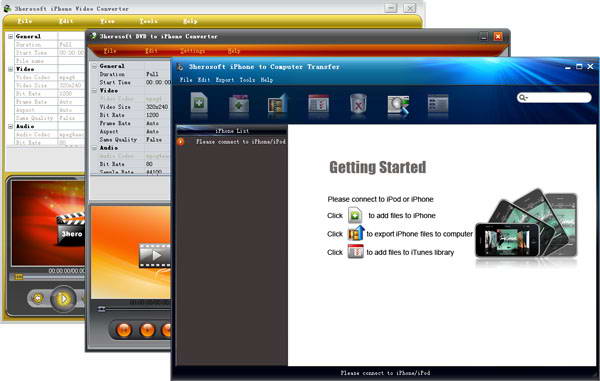
Task: Click the list view mode toolbar icon
Action: pos(438,103)
